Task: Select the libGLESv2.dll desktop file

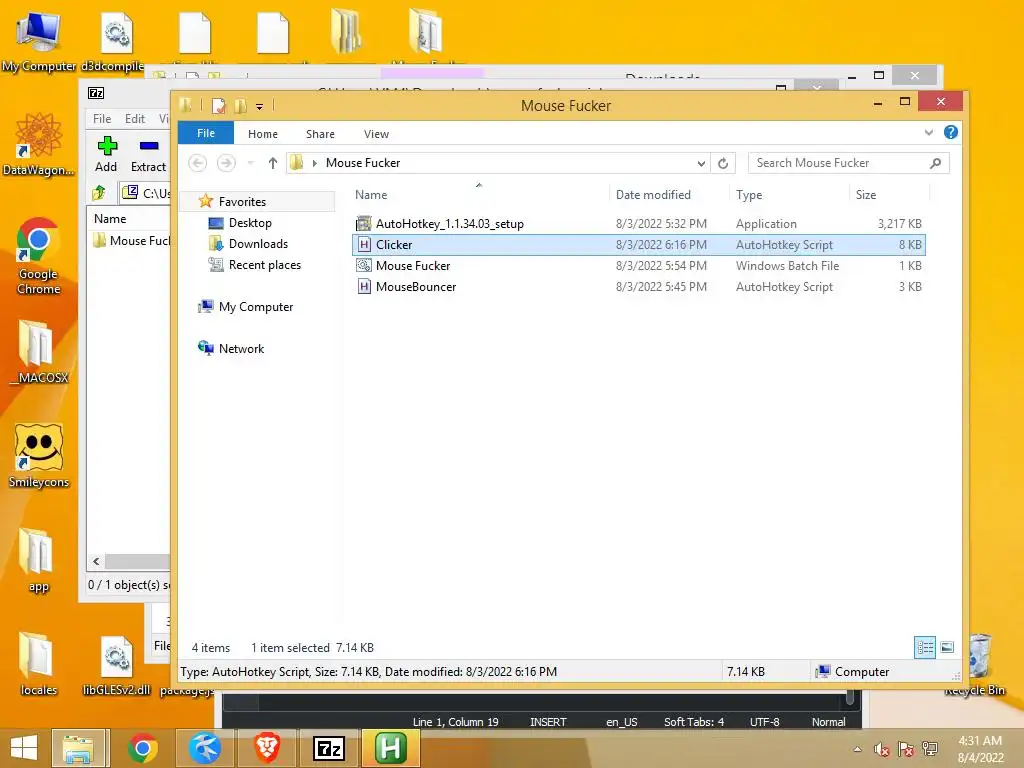Action: coord(117,667)
